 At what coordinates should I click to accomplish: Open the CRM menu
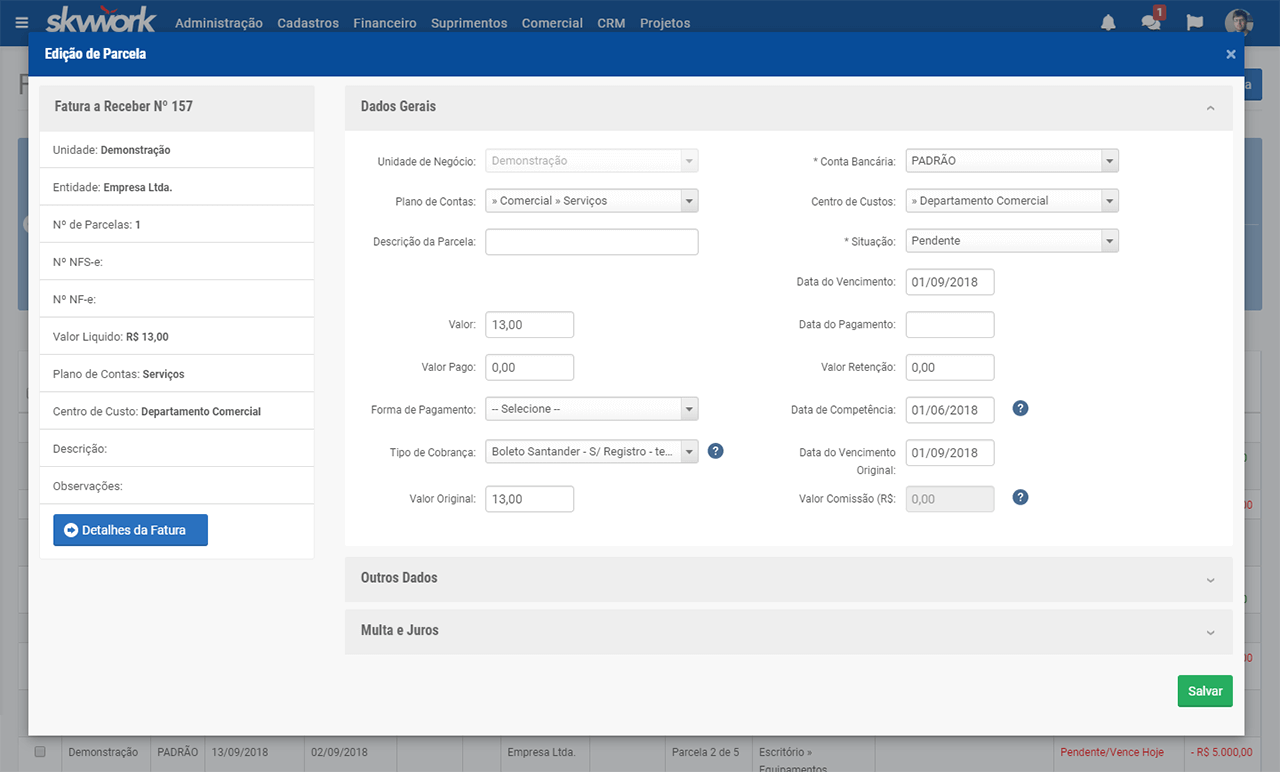(611, 23)
